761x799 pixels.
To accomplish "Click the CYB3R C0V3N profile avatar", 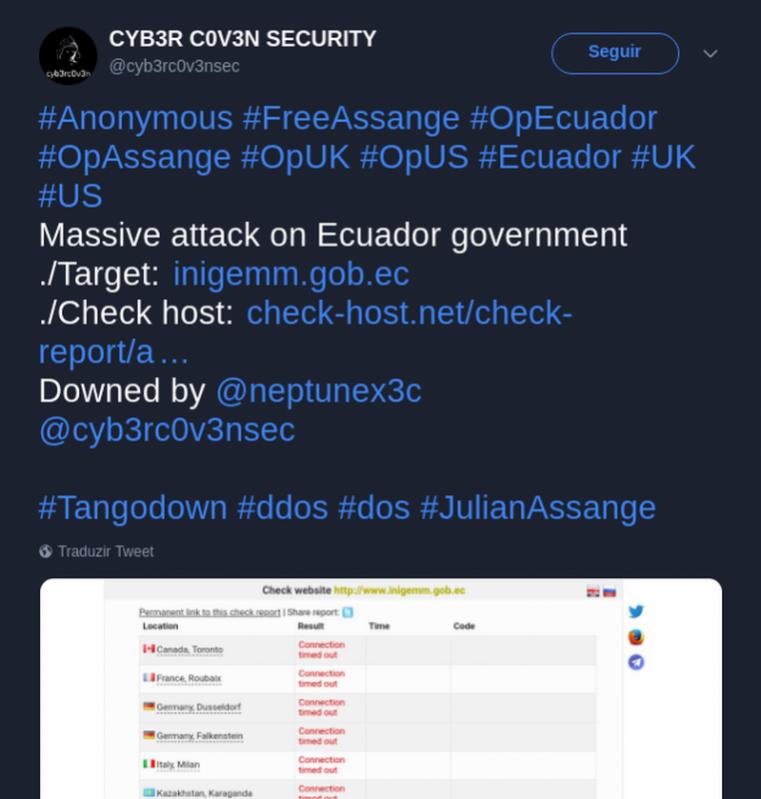I will pos(68,55).
